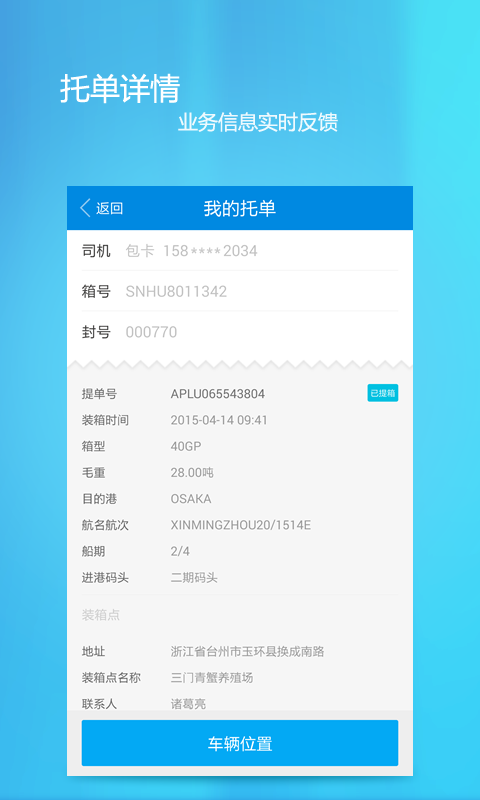Tap the contact person 诸葛亮
This screenshot has width=480, height=800.
coord(188,704)
